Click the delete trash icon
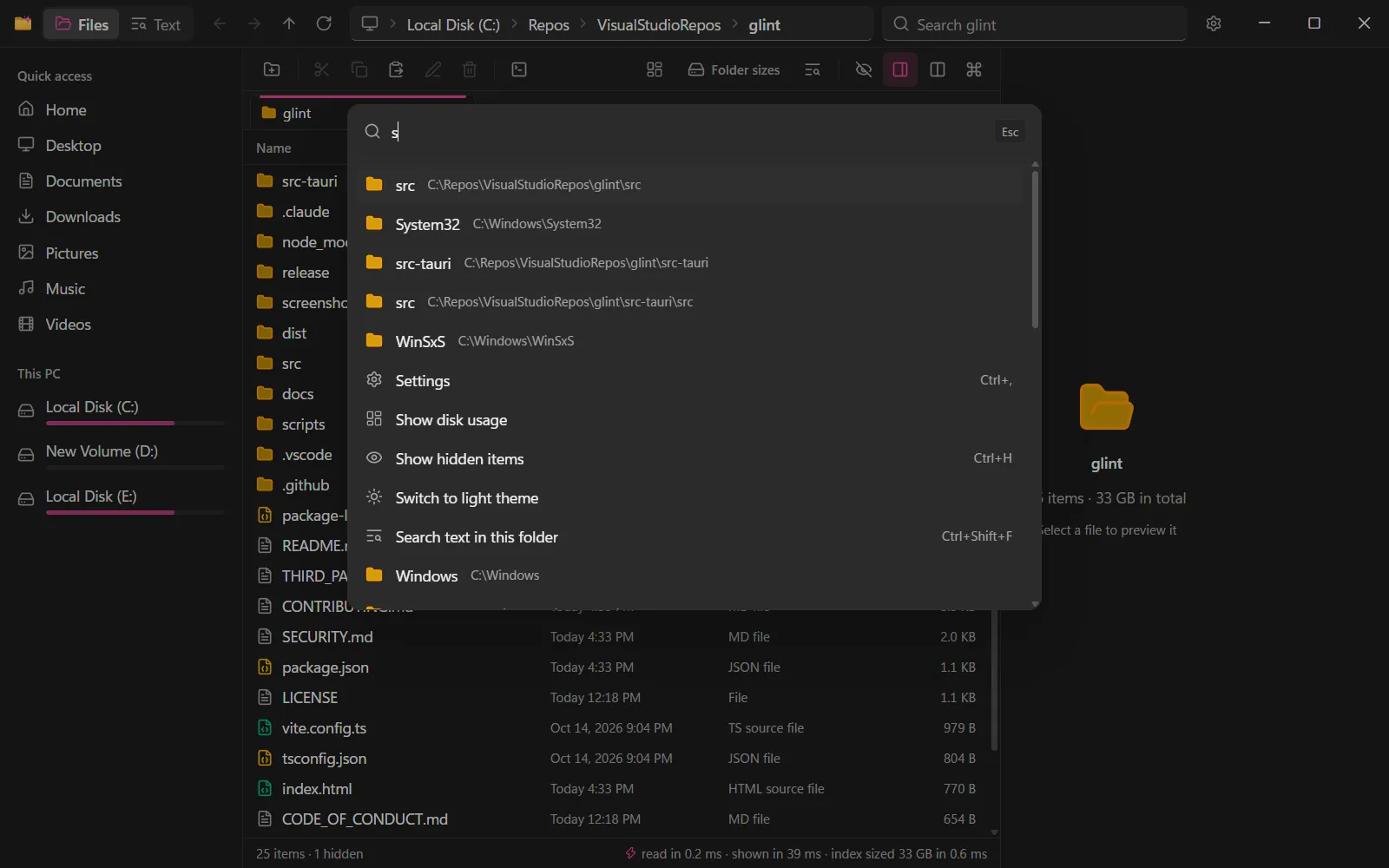The width and height of the screenshot is (1389, 868). 470,69
